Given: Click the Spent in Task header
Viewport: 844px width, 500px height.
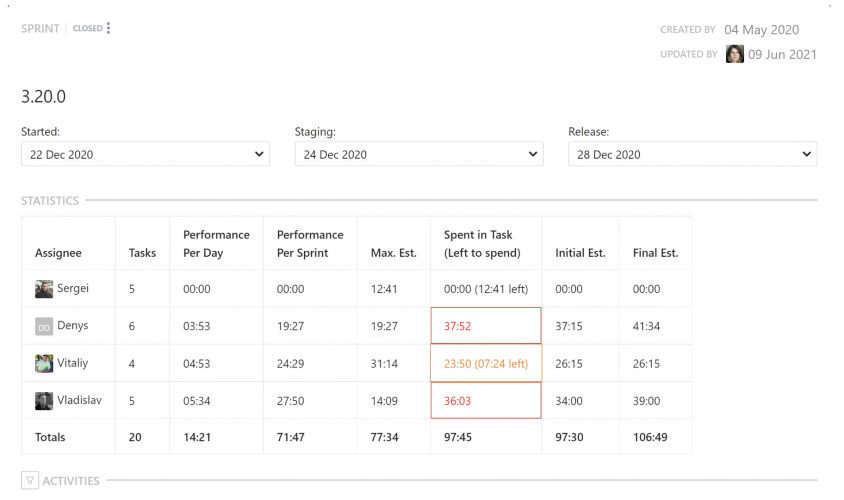Looking at the screenshot, I should point(482,244).
